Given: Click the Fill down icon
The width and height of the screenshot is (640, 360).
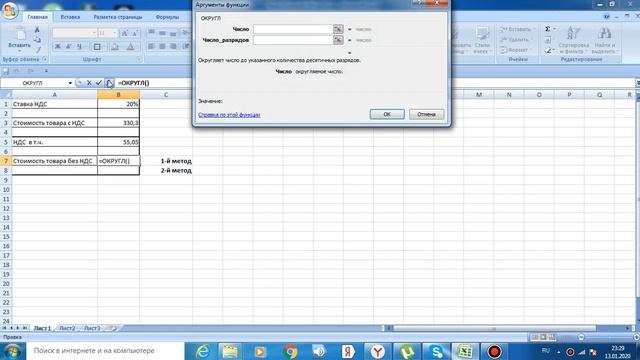Looking at the screenshot, I should click(x=548, y=40).
